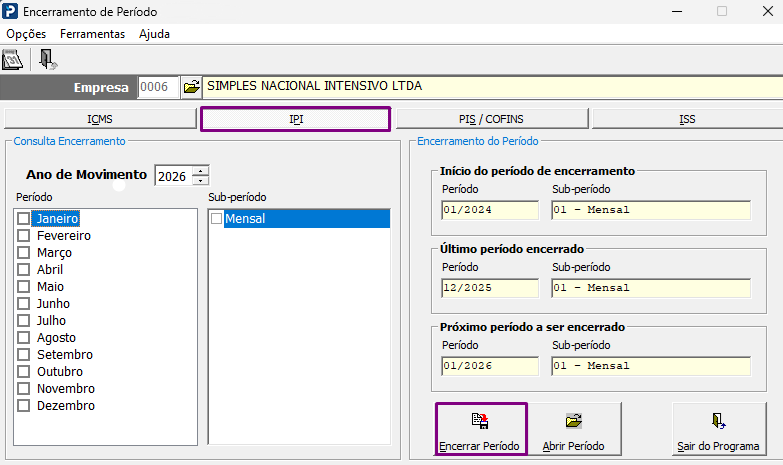This screenshot has height=465, width=783.
Task: Minimize the Encerramento de Período window
Action: pyautogui.click(x=677, y=11)
